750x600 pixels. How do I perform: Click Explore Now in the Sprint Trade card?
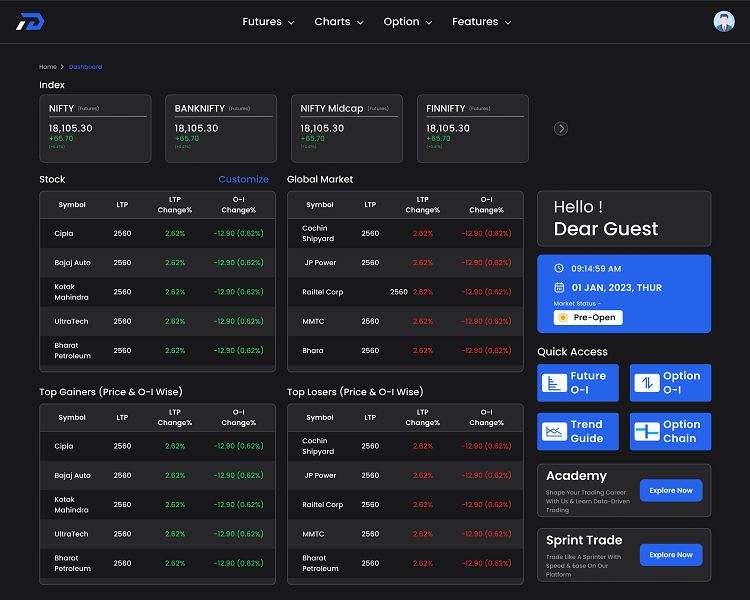point(670,554)
